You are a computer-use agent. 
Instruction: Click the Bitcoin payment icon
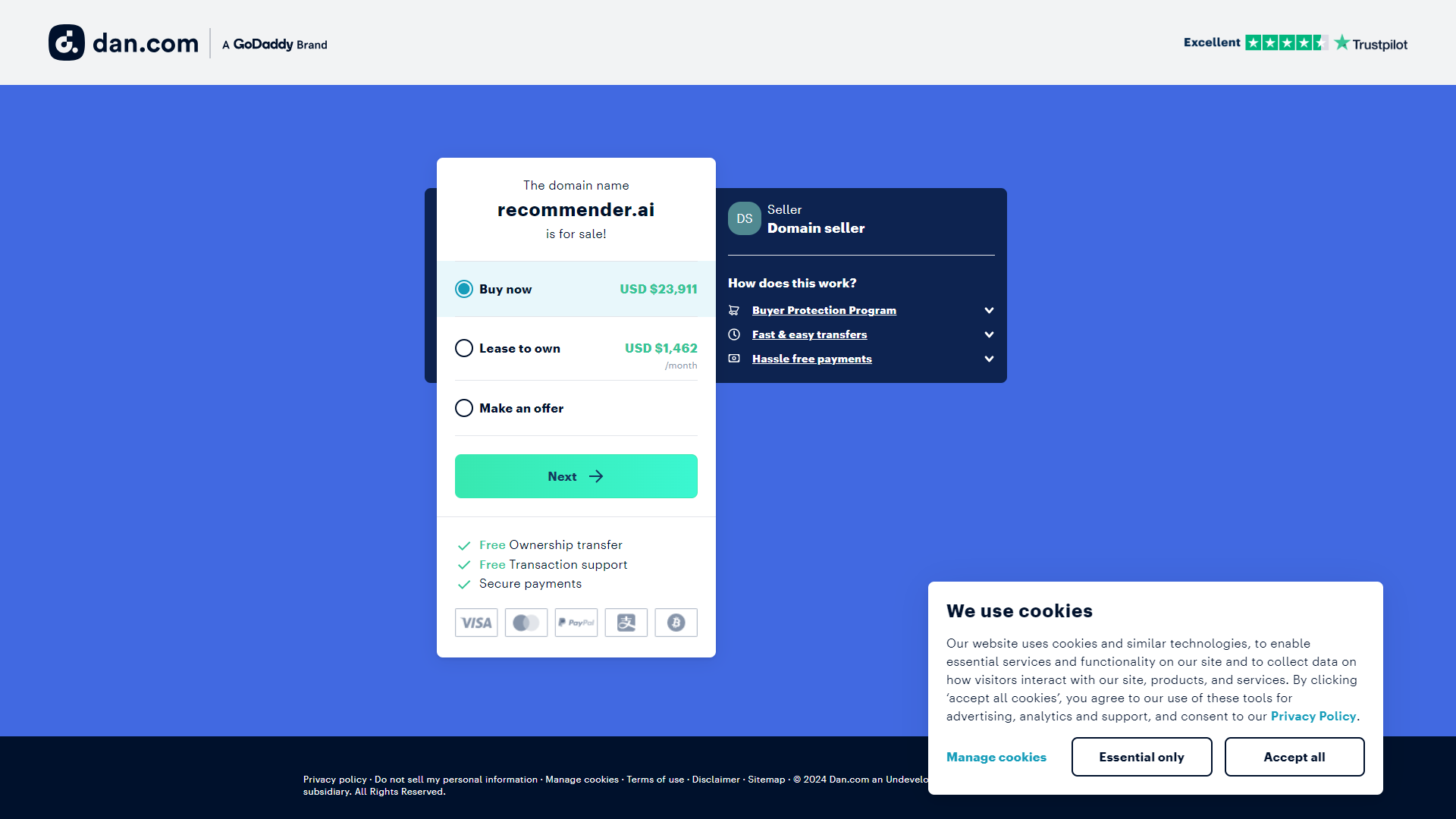(676, 623)
